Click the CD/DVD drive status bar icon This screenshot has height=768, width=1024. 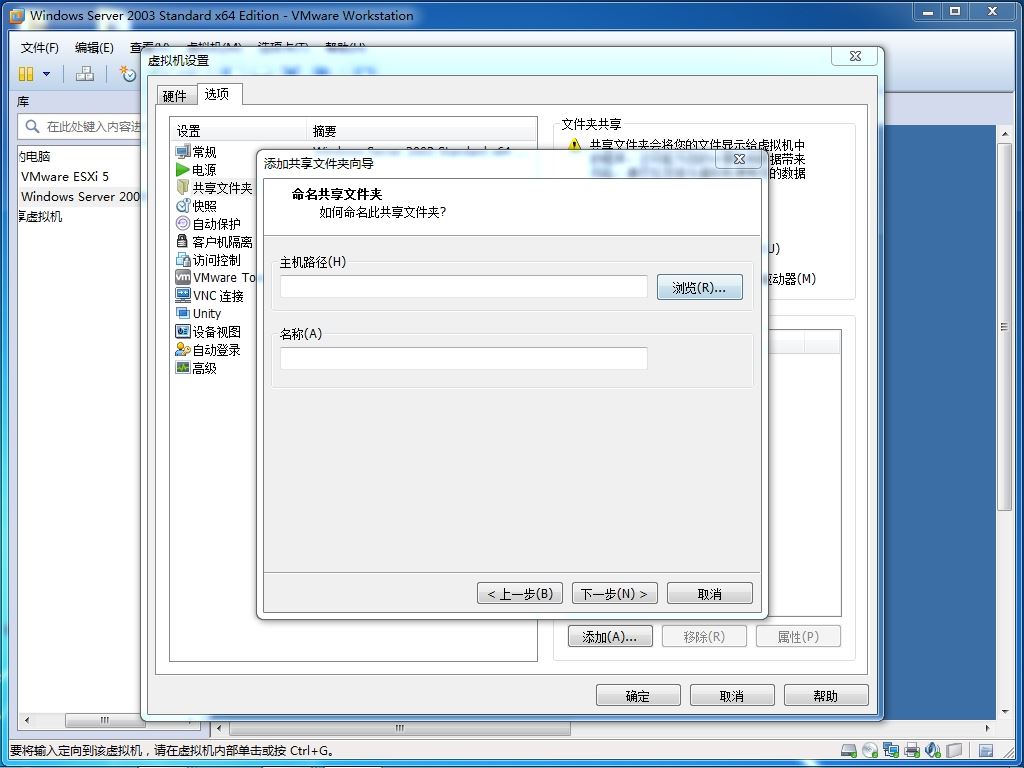point(869,750)
